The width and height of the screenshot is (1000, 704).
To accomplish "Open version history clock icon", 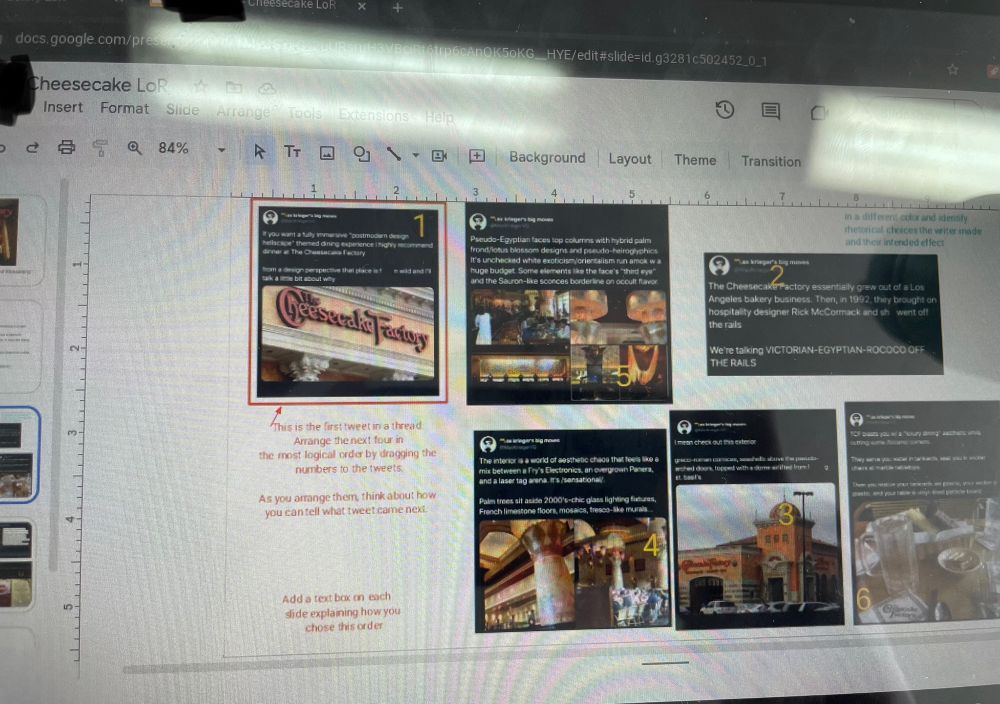I will click(724, 110).
